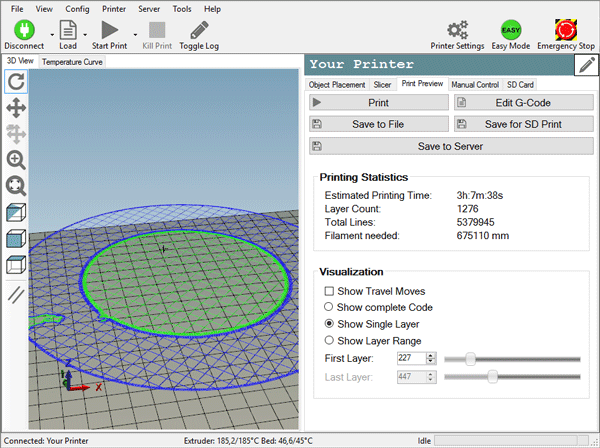
Task: Click Connected: Your Printer status text
Action: 46,441
